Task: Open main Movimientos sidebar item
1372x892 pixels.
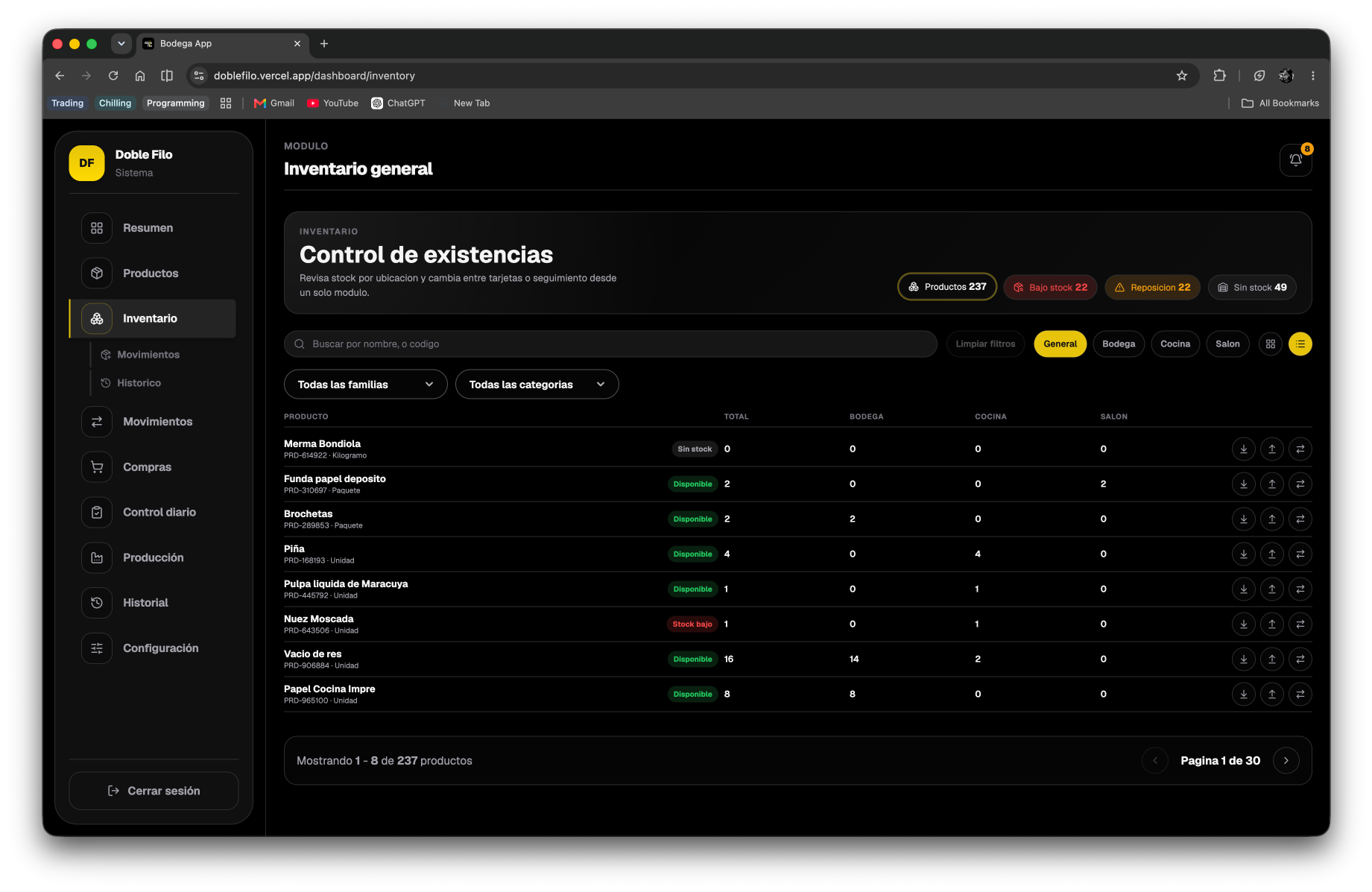Action: click(x=154, y=422)
